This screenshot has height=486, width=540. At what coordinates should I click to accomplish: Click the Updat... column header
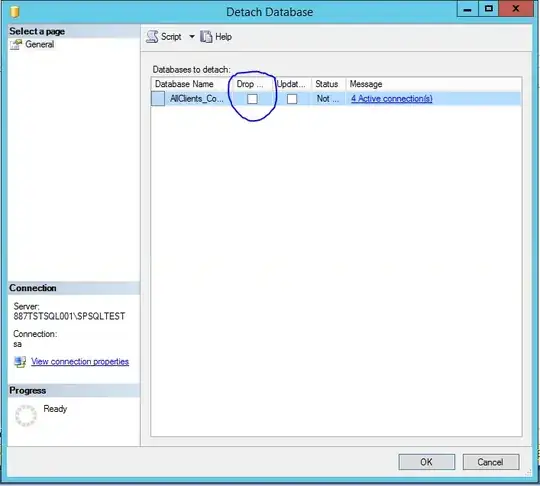[293, 84]
